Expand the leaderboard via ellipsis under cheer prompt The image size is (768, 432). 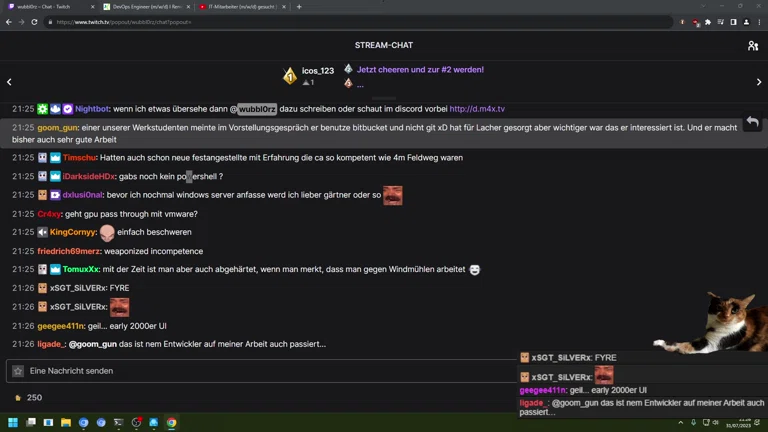tap(360, 84)
